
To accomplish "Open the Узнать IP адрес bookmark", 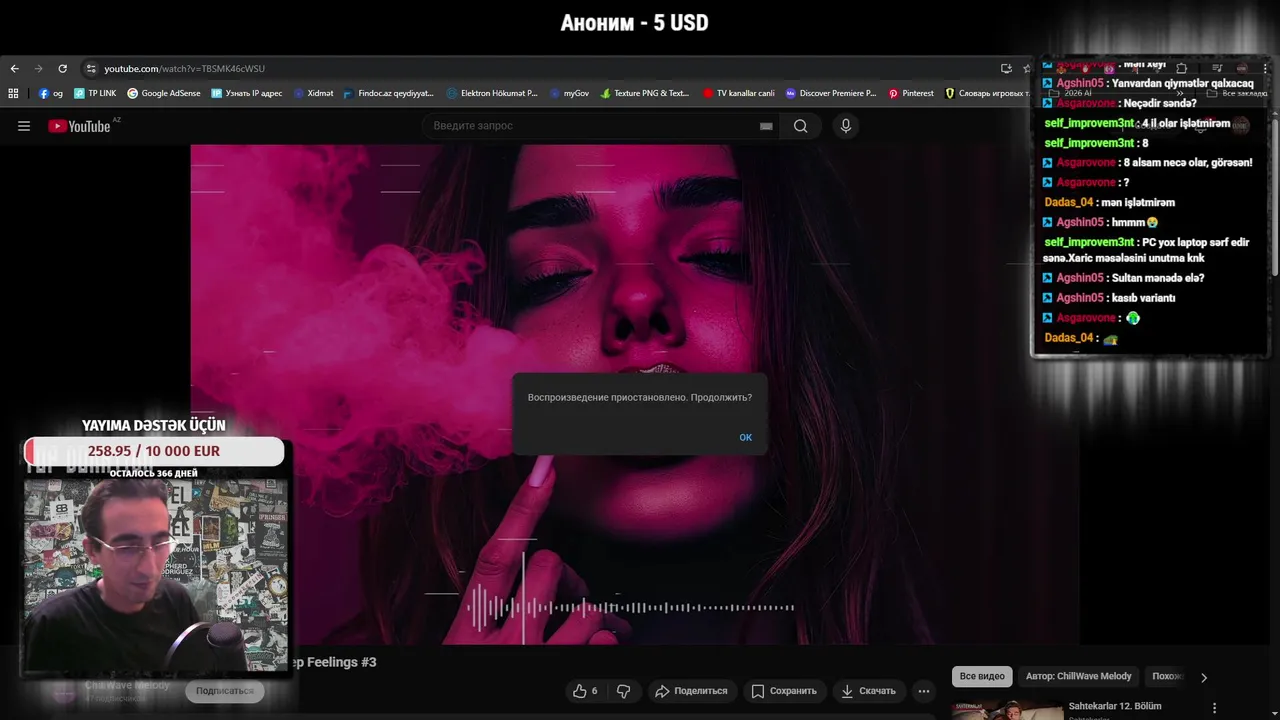I will click(247, 93).
